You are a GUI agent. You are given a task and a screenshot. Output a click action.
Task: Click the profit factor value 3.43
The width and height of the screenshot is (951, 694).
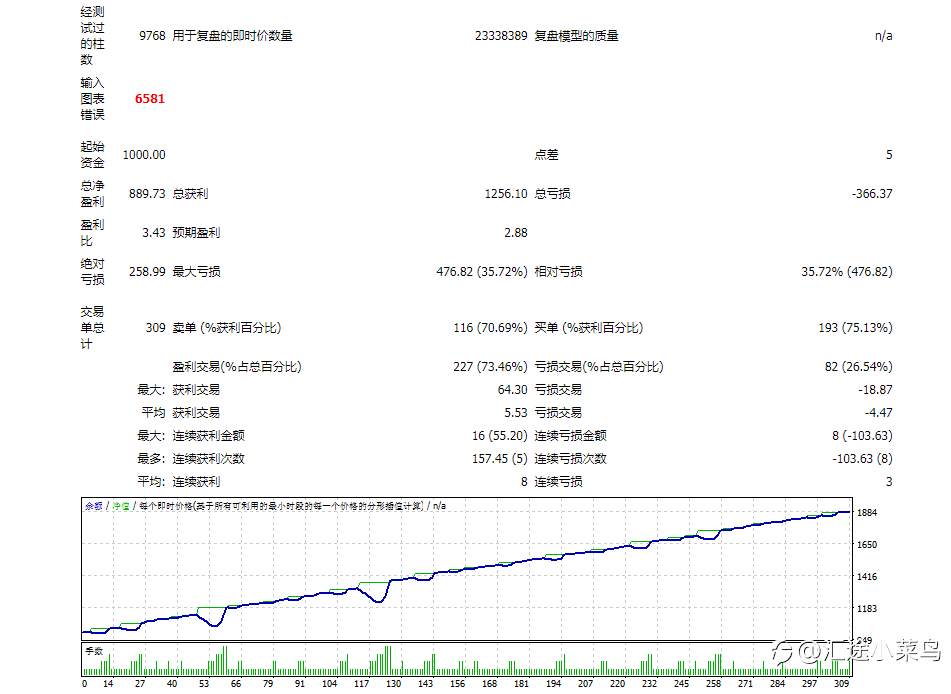[x=153, y=232]
